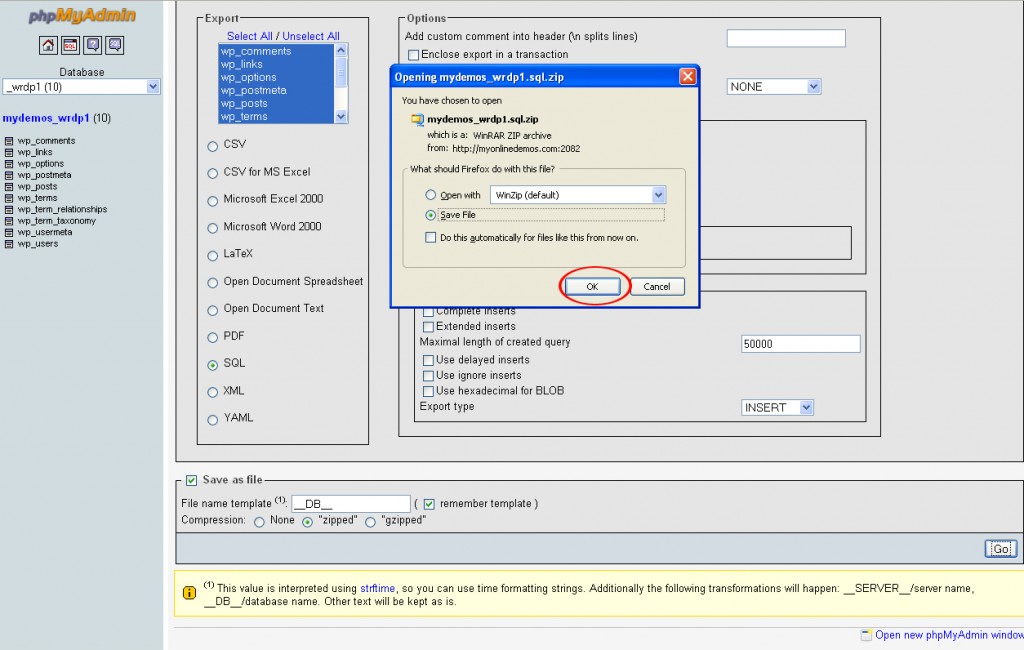
Task: Click table icon beside wp_postmeta
Action: [x=9, y=175]
